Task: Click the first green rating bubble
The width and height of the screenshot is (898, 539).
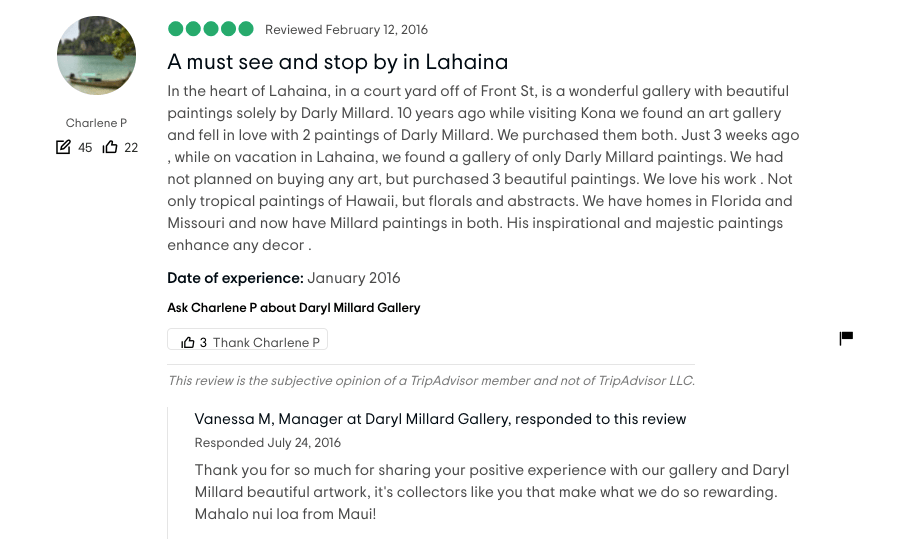Action: [175, 29]
